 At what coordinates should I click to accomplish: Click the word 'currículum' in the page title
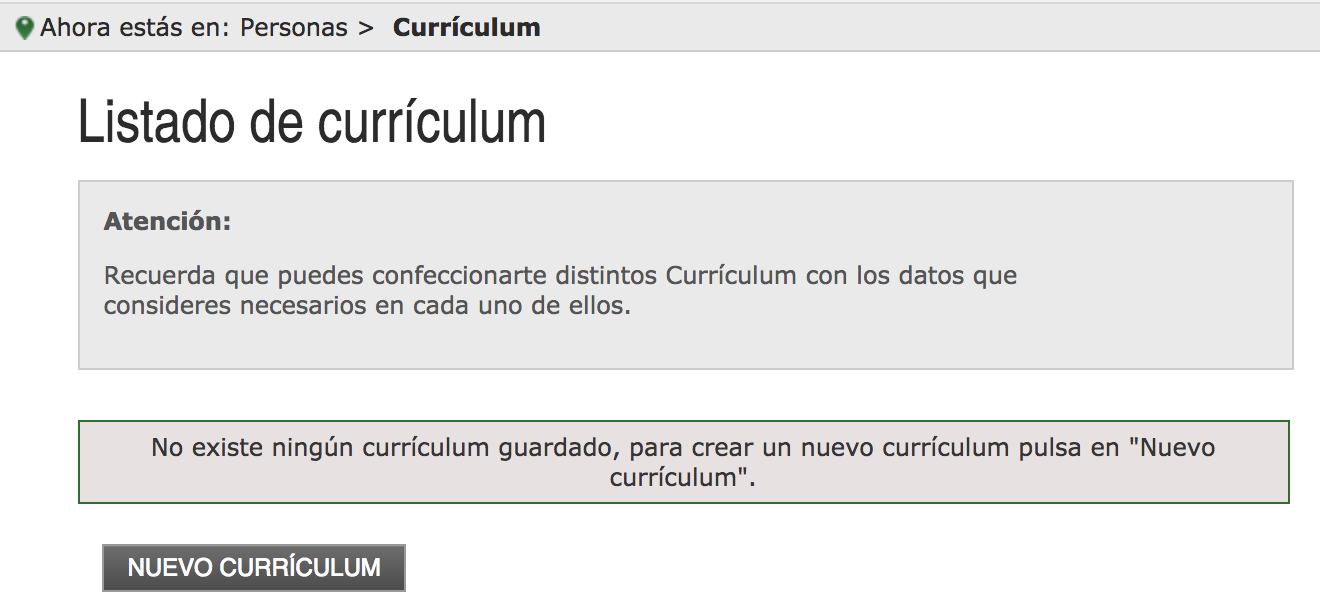[x=432, y=125]
